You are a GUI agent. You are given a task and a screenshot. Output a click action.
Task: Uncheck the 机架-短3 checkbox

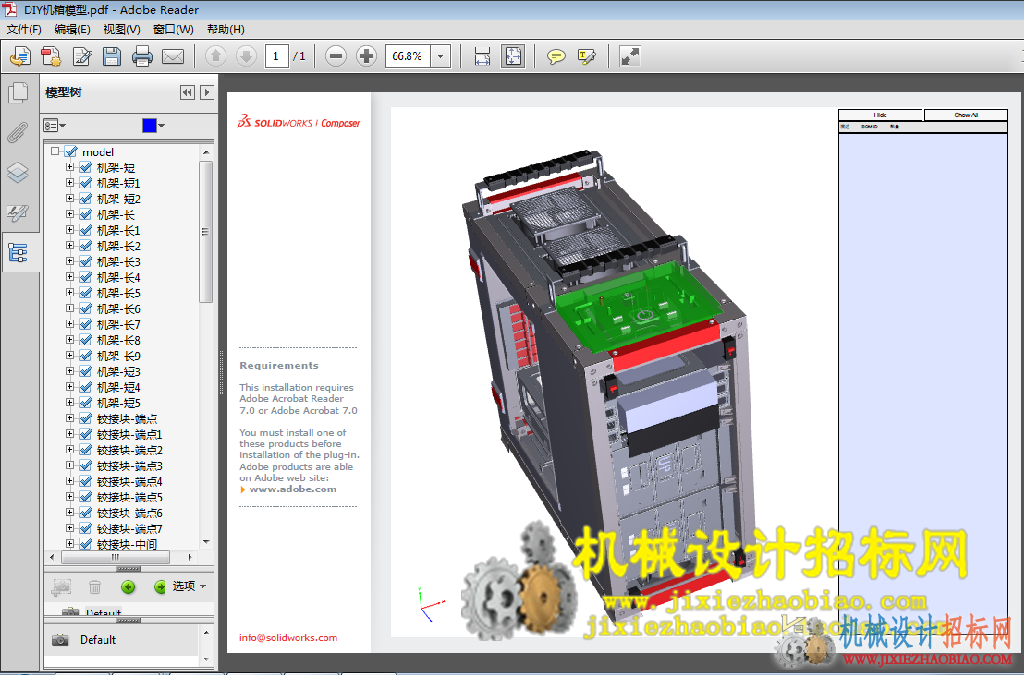tap(86, 371)
